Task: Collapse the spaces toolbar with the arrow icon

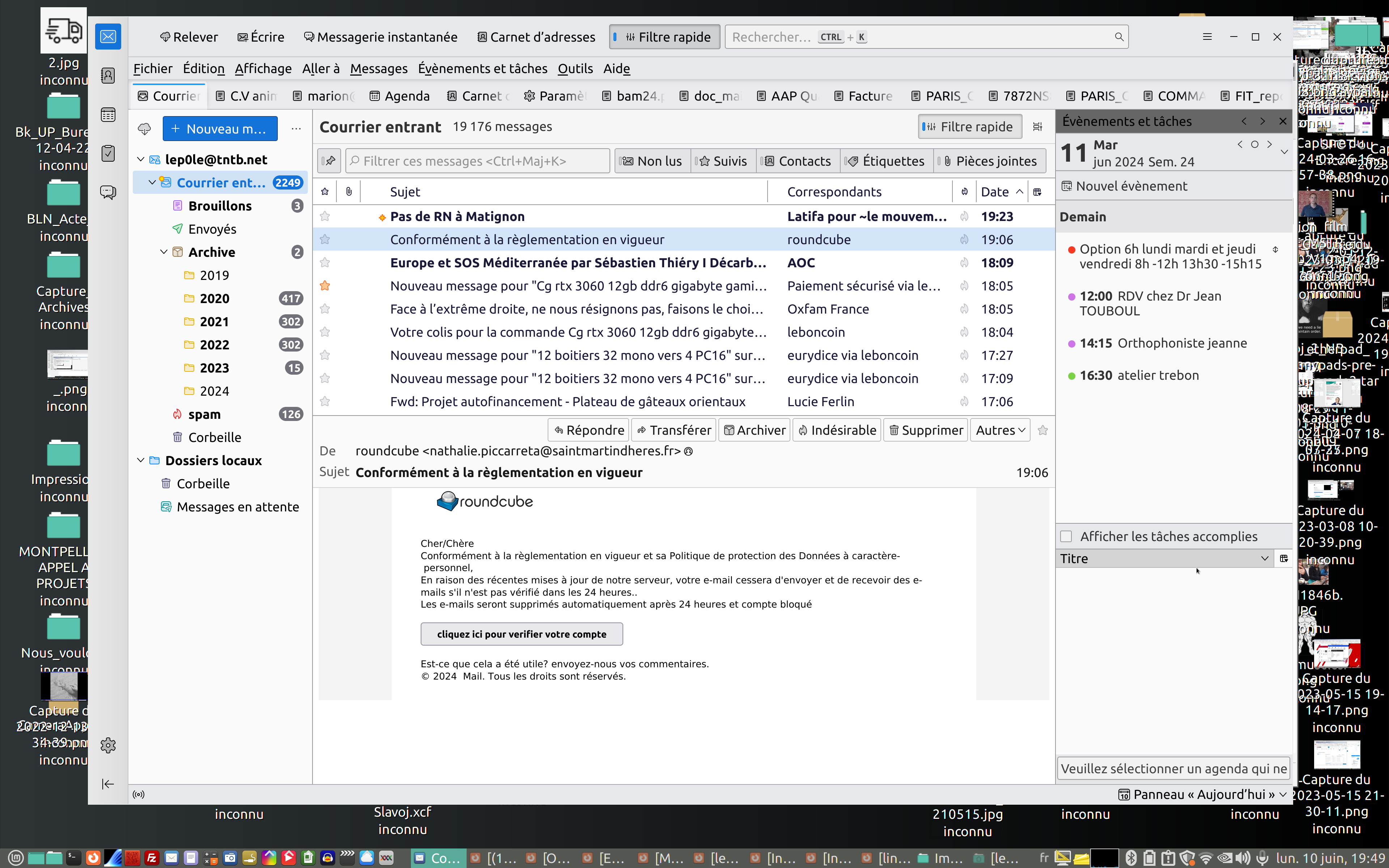Action: pos(108,784)
